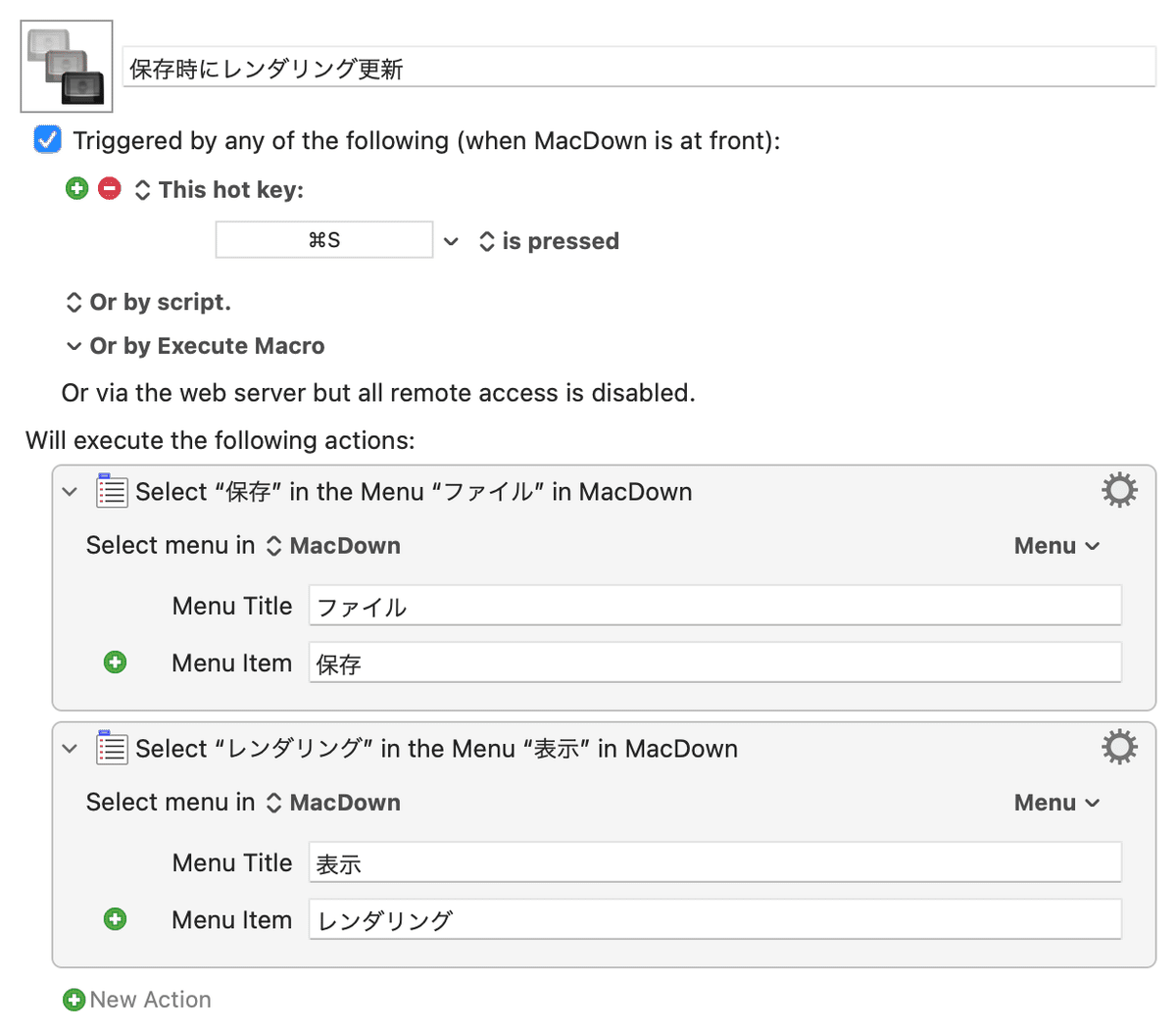Open This hot key trigger type popup
The width and height of the screenshot is (1176, 1031).
coord(219,190)
